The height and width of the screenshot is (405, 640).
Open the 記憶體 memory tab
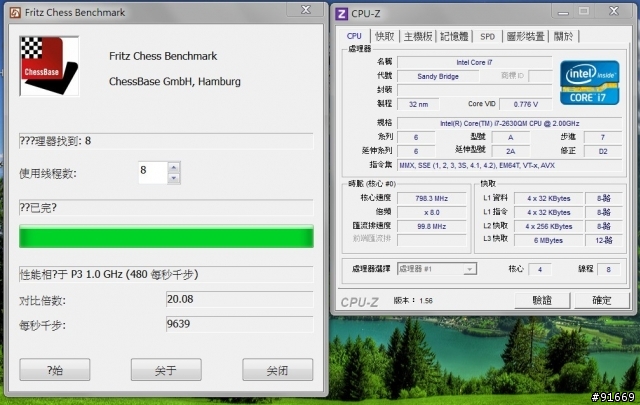pyautogui.click(x=454, y=36)
